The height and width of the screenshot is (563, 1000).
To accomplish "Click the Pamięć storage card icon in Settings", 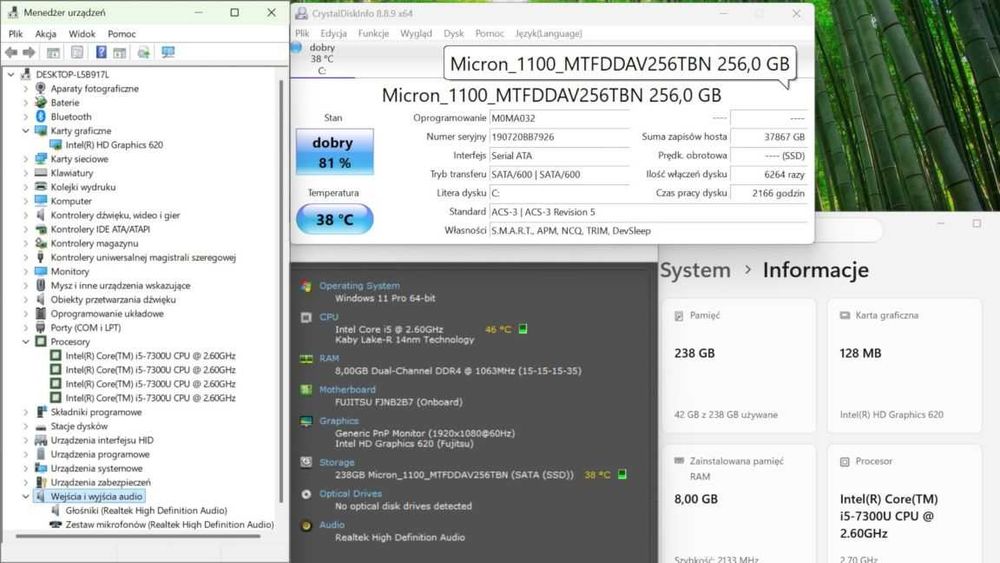I will tap(679, 315).
